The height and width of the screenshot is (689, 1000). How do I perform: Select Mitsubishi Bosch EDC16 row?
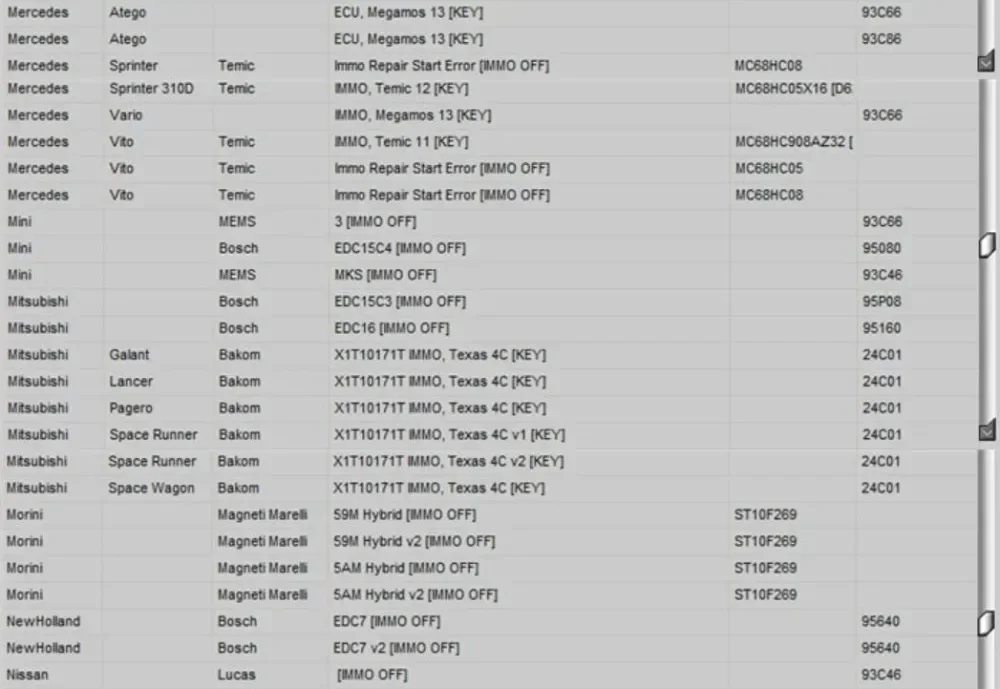coord(489,329)
